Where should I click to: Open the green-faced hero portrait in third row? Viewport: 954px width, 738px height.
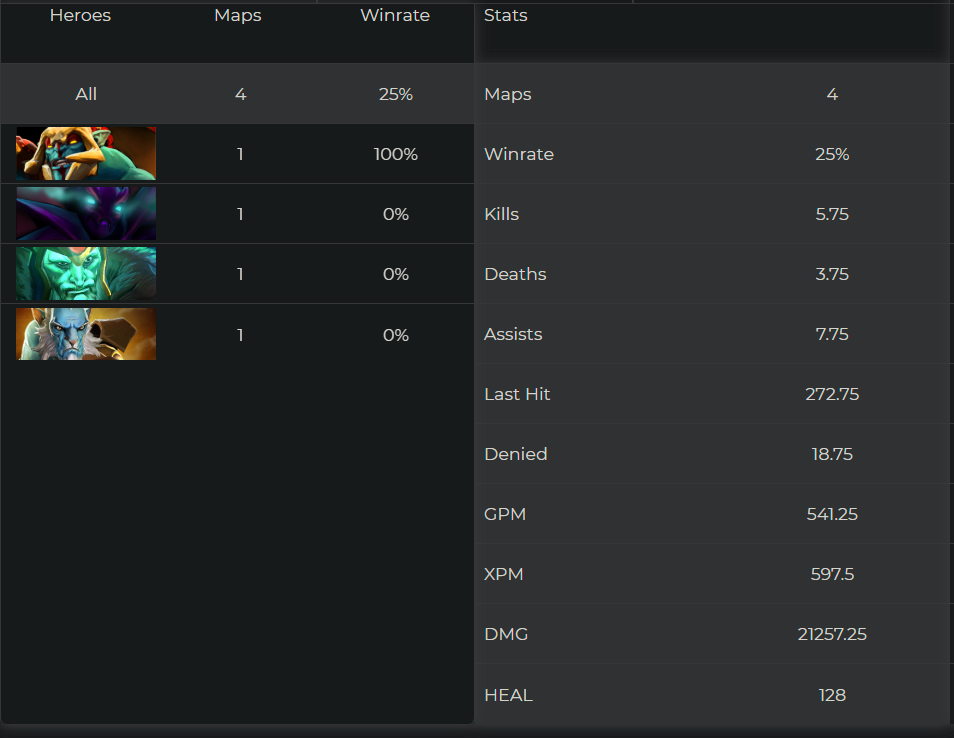pos(86,274)
